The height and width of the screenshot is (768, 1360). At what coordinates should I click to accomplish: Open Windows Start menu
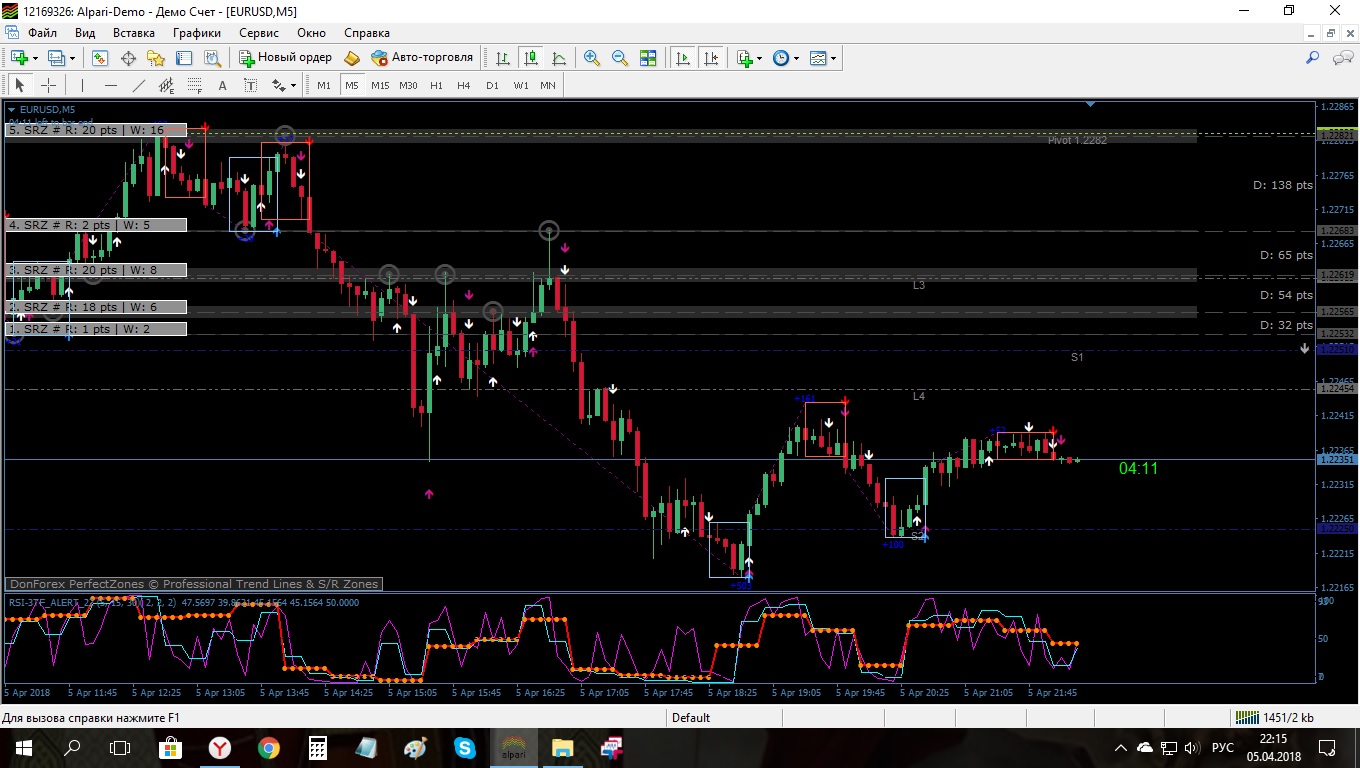(x=23, y=747)
